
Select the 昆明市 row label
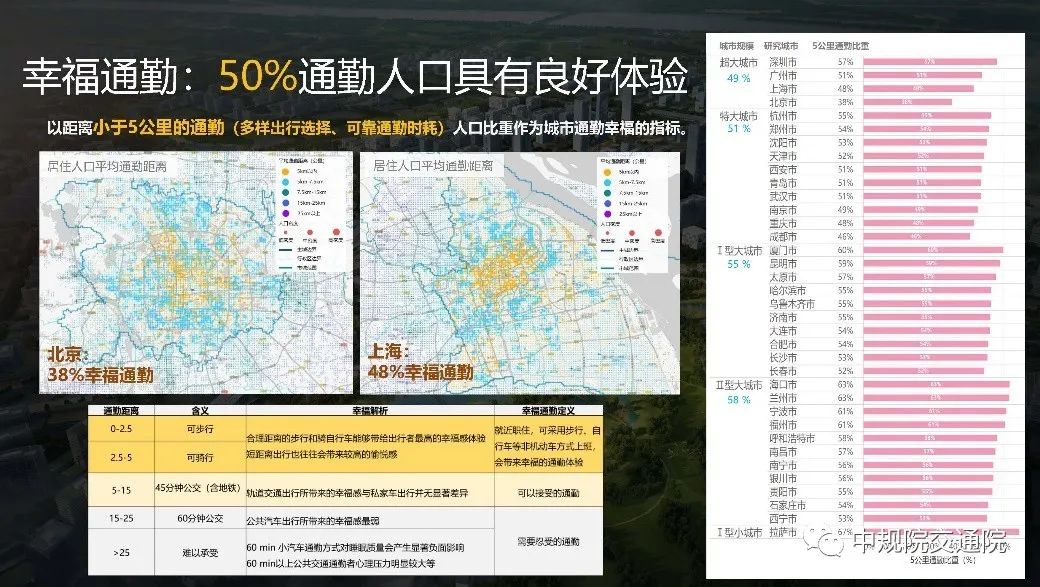783,264
